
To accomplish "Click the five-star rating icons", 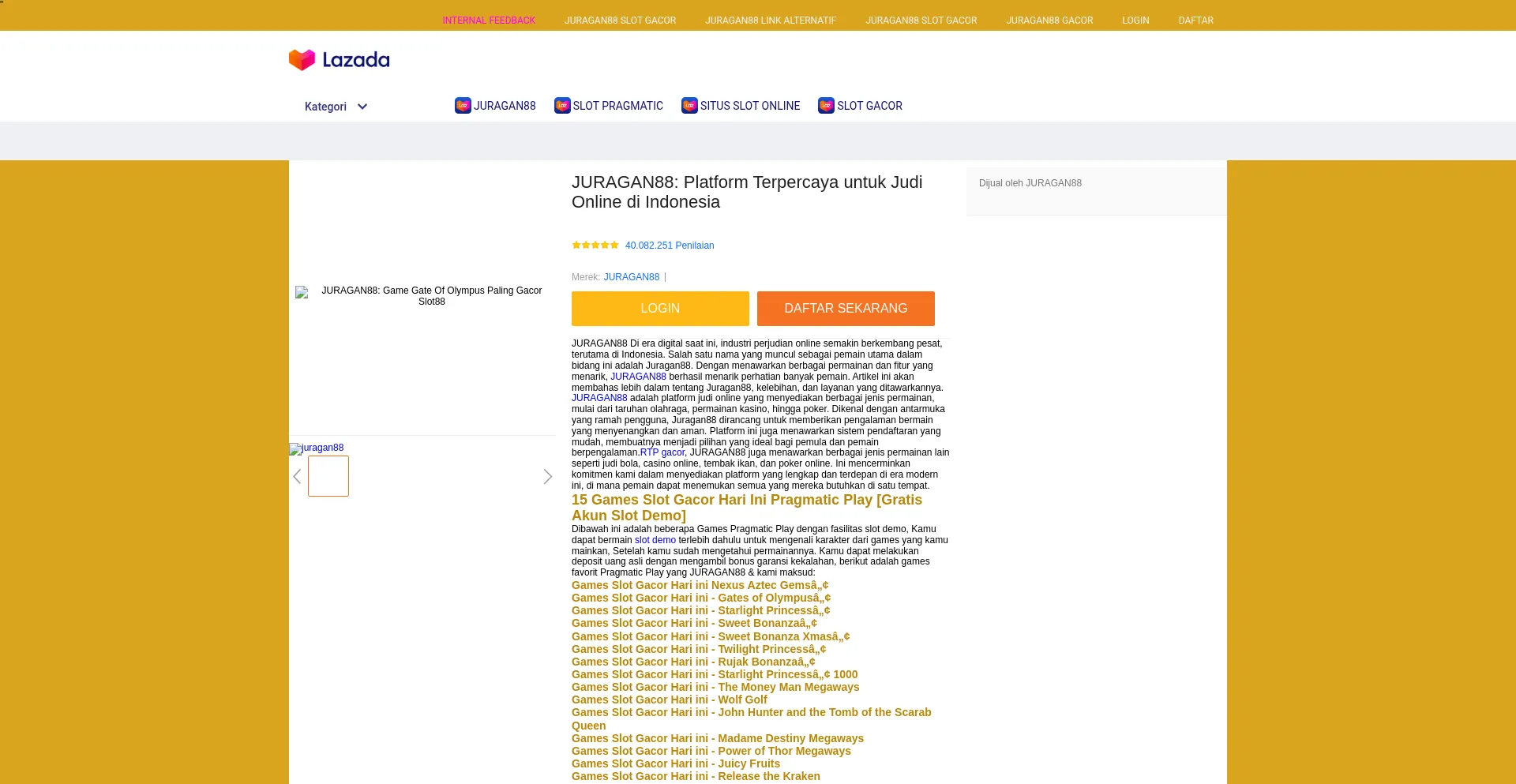I will 595,246.
